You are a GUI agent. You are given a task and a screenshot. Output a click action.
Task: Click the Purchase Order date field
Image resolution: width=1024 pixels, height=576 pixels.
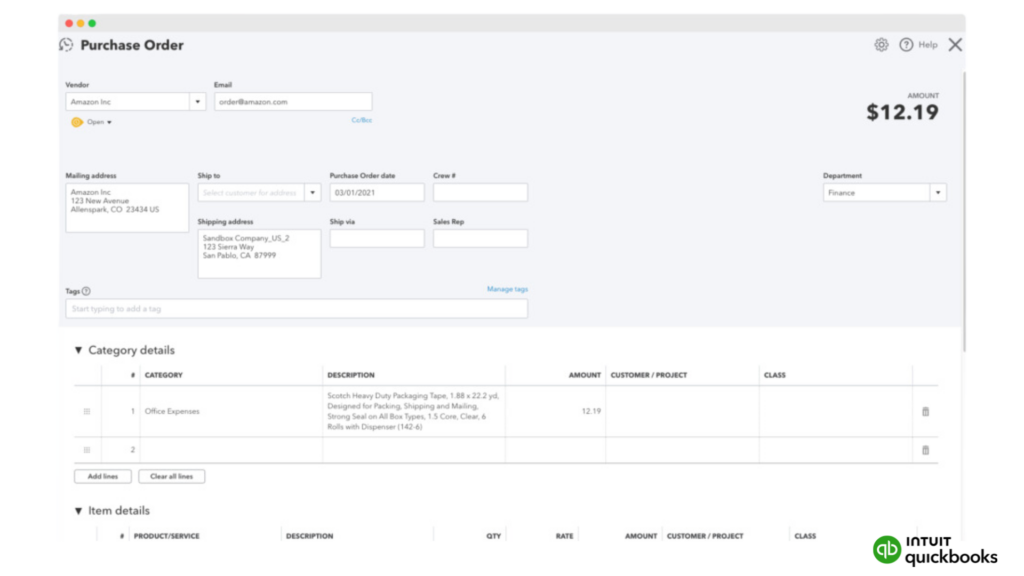tap(377, 193)
